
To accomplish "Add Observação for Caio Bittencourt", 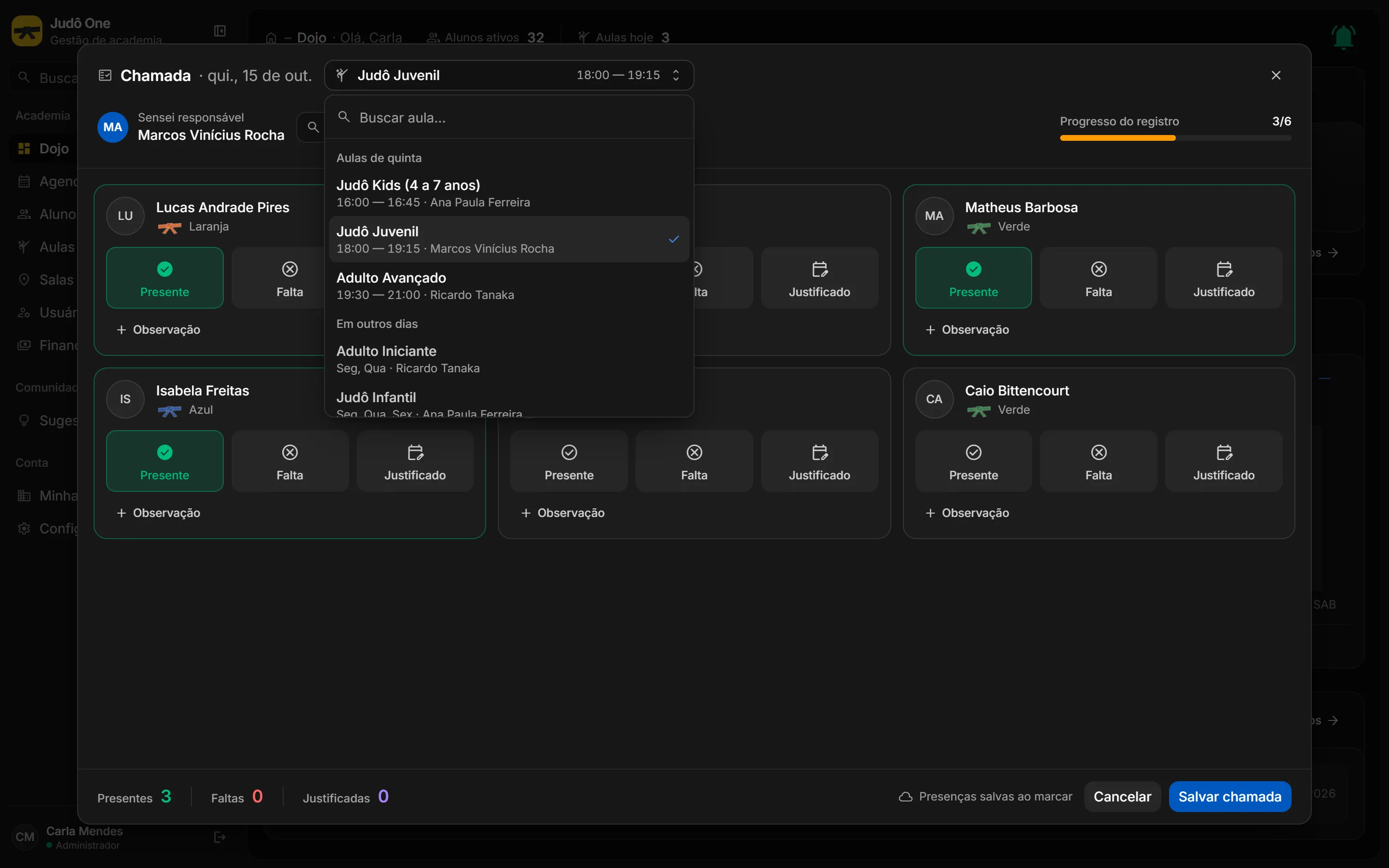I will pos(967,513).
